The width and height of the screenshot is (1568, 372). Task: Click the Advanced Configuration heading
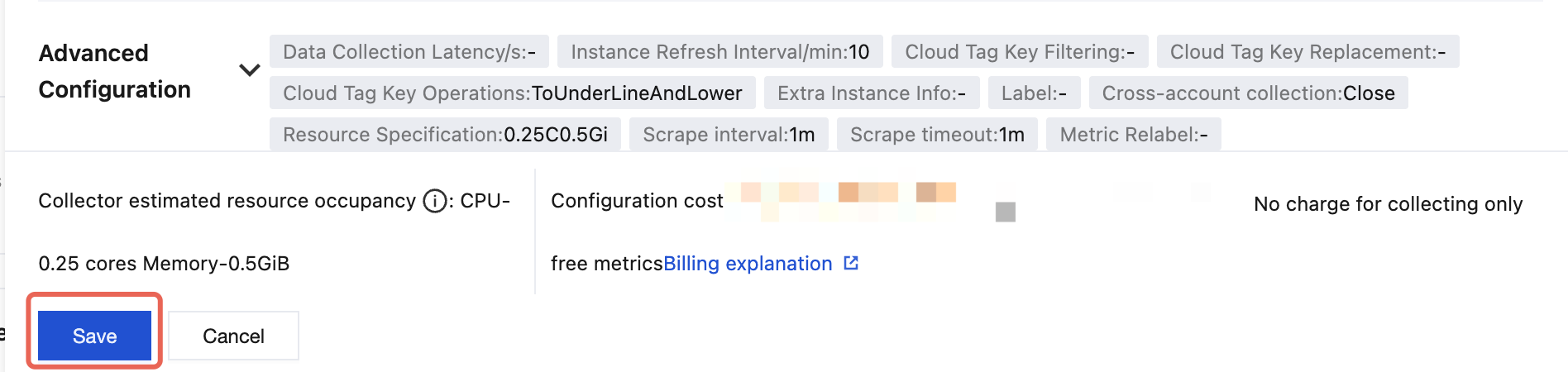coord(115,71)
